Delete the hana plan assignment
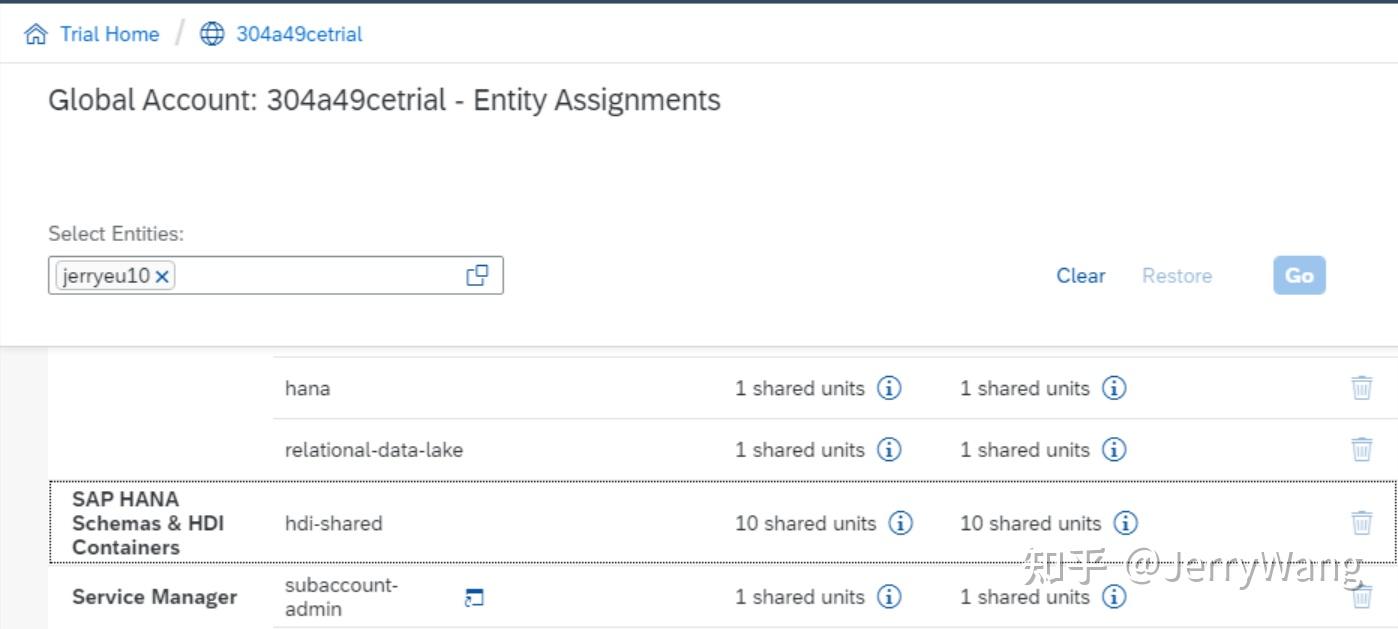This screenshot has width=1398, height=629. click(x=1361, y=388)
